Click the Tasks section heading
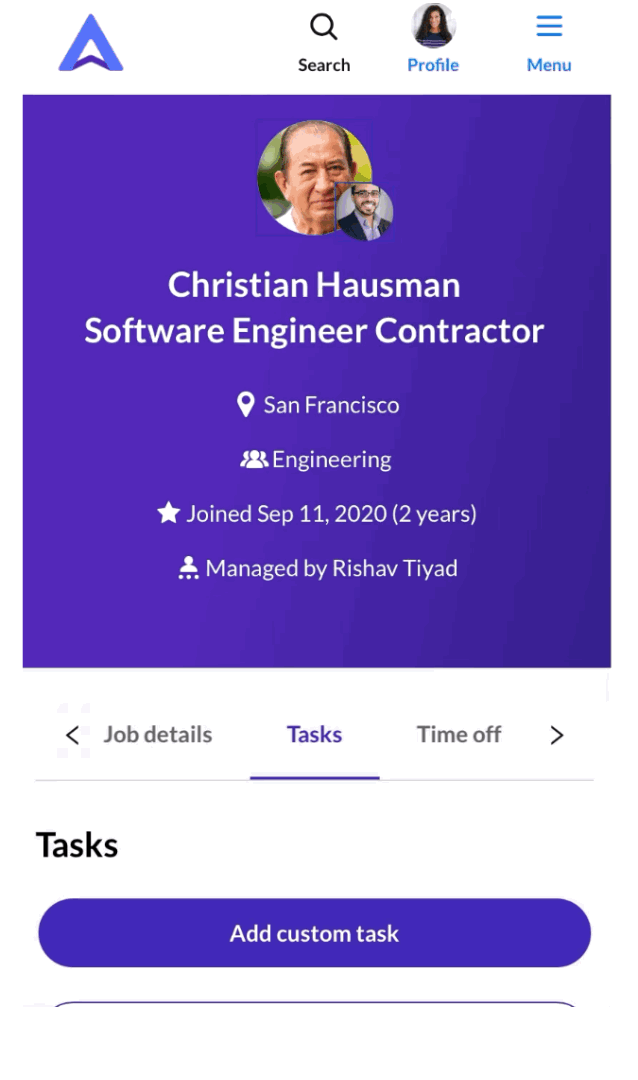The height and width of the screenshot is (1080, 638). (76, 844)
